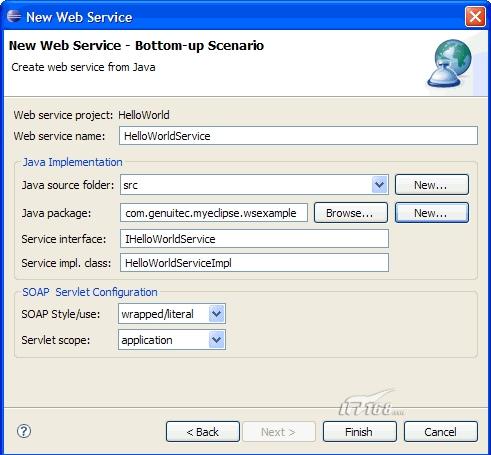This screenshot has height=455, width=491.
Task: Click the 'SOAP Style/use:' label
Action: tap(61, 314)
